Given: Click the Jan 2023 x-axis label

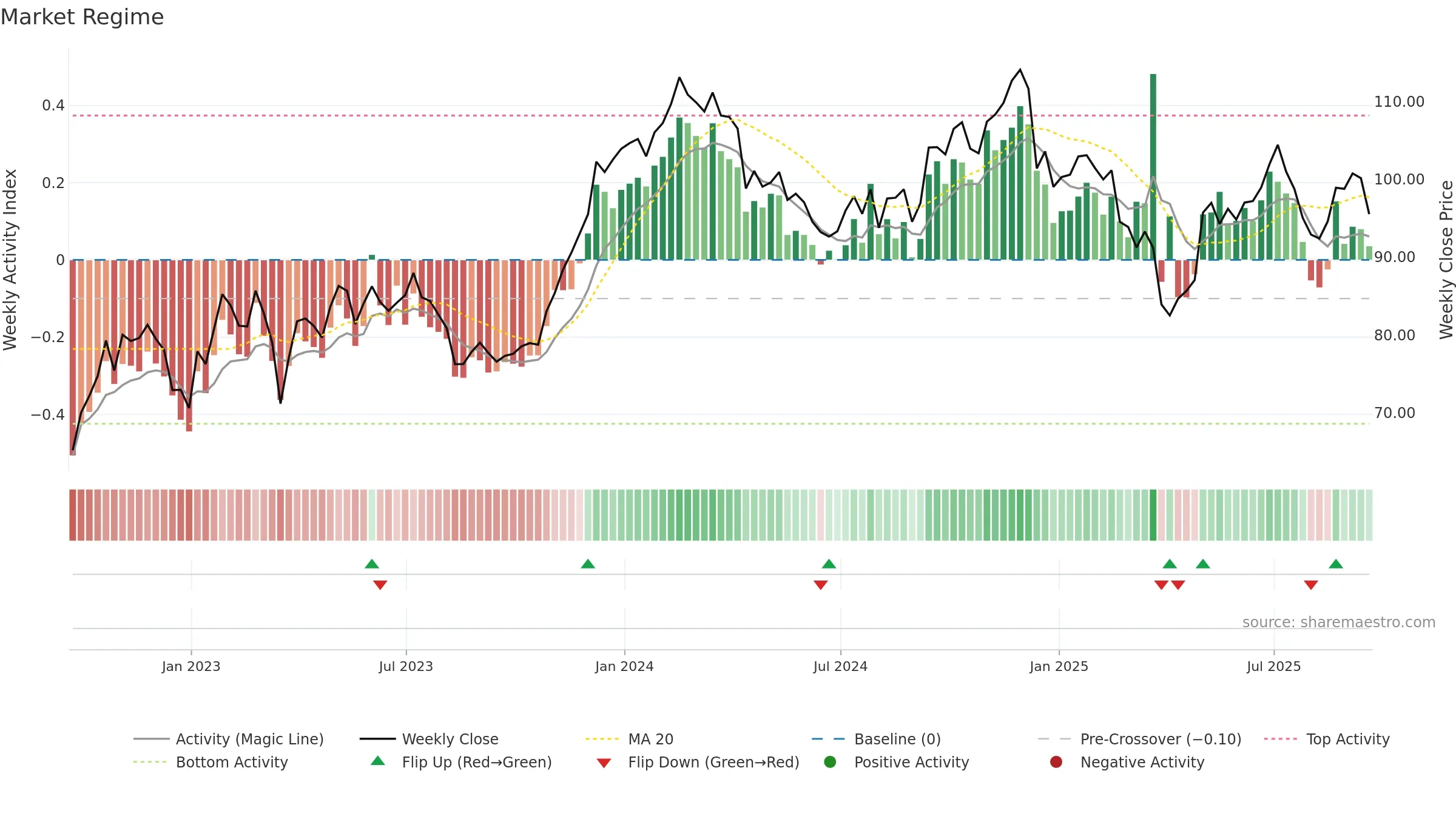Looking at the screenshot, I should tap(191, 667).
